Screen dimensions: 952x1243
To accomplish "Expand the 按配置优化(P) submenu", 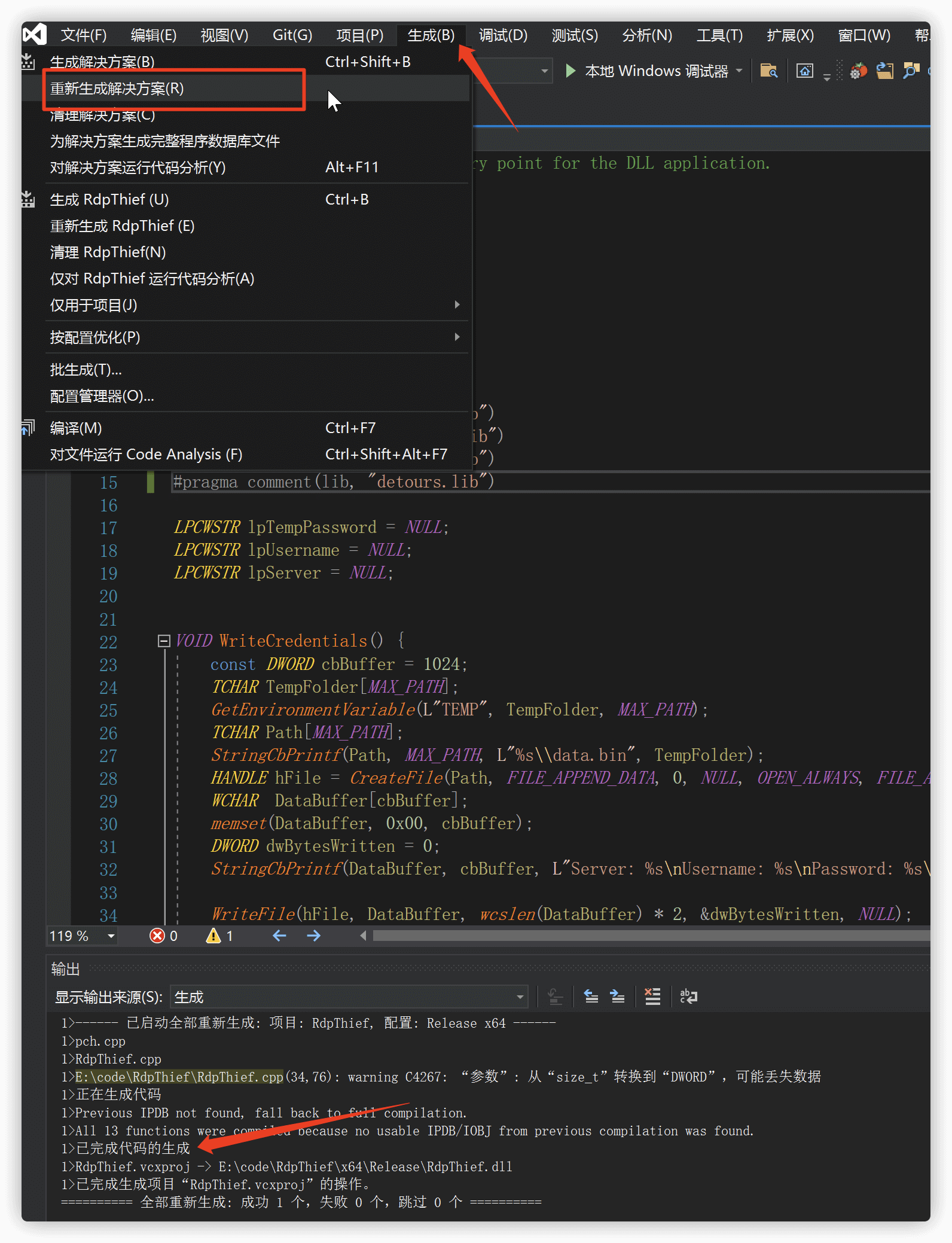I will [457, 337].
